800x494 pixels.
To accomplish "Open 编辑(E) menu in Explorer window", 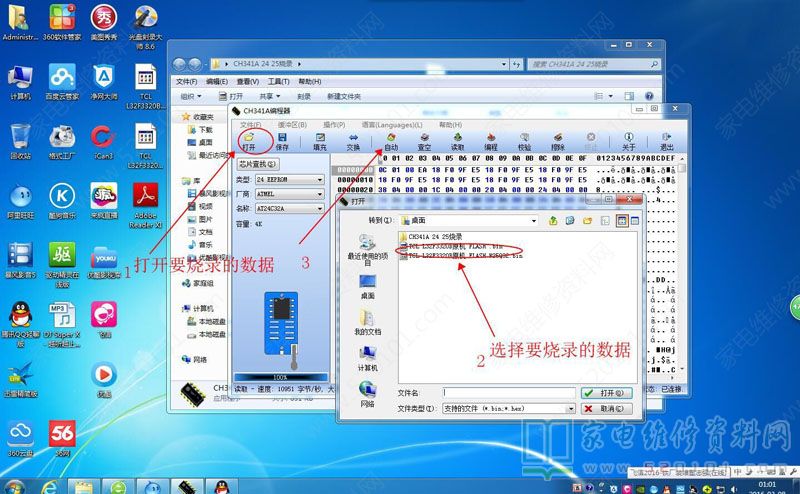I will tap(217, 82).
